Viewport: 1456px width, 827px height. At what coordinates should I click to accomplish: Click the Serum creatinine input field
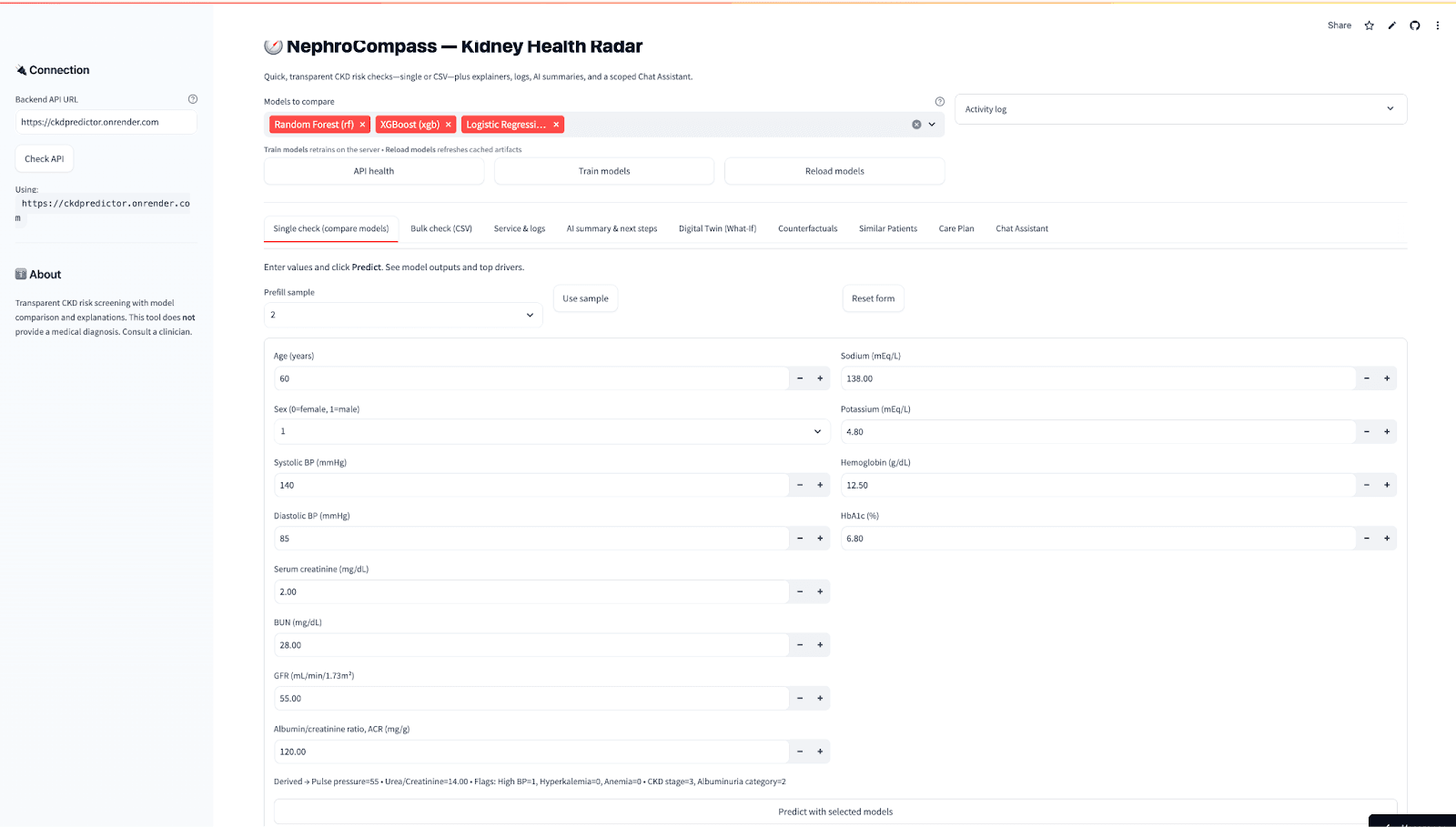pos(531,591)
